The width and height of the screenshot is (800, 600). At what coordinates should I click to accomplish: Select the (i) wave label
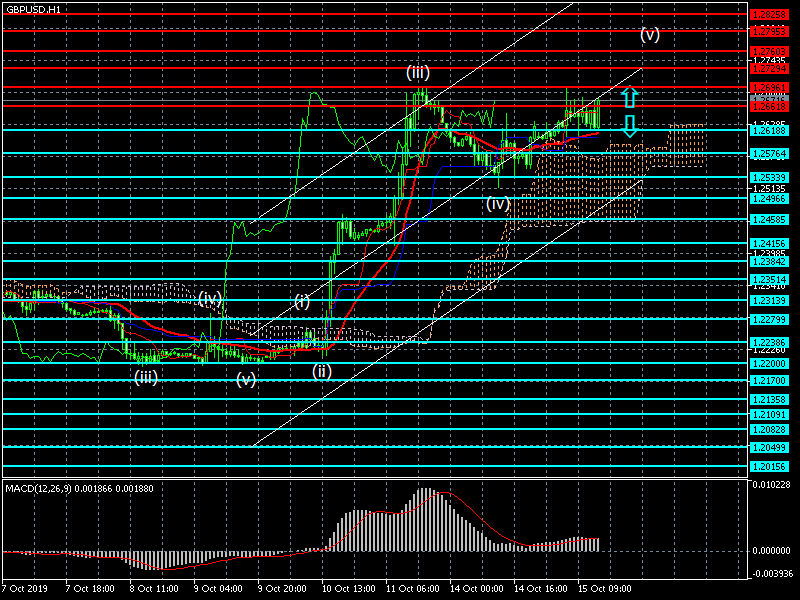pyautogui.click(x=302, y=302)
